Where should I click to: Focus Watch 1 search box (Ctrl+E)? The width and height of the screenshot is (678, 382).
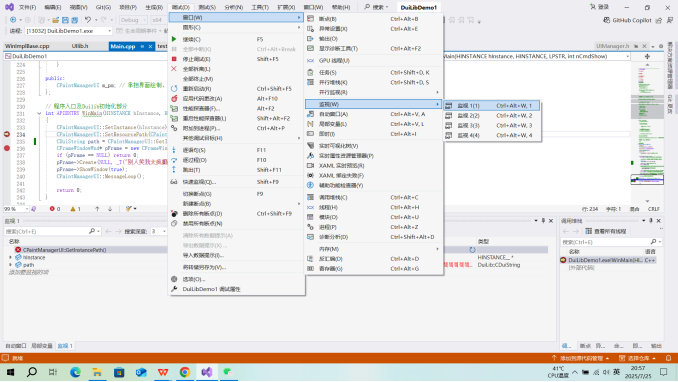(52, 231)
